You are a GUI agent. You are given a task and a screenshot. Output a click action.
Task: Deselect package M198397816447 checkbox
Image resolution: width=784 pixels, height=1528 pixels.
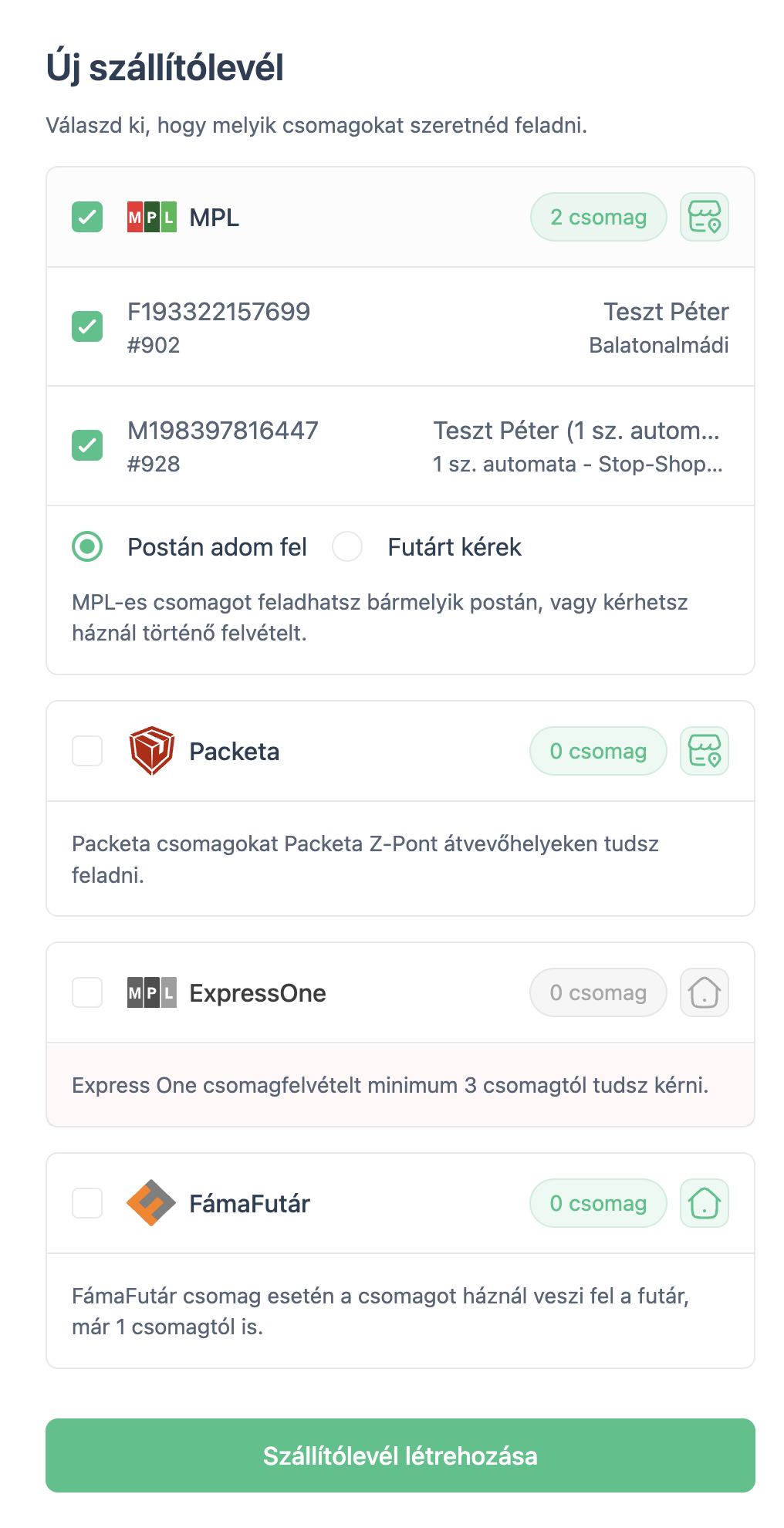(87, 445)
